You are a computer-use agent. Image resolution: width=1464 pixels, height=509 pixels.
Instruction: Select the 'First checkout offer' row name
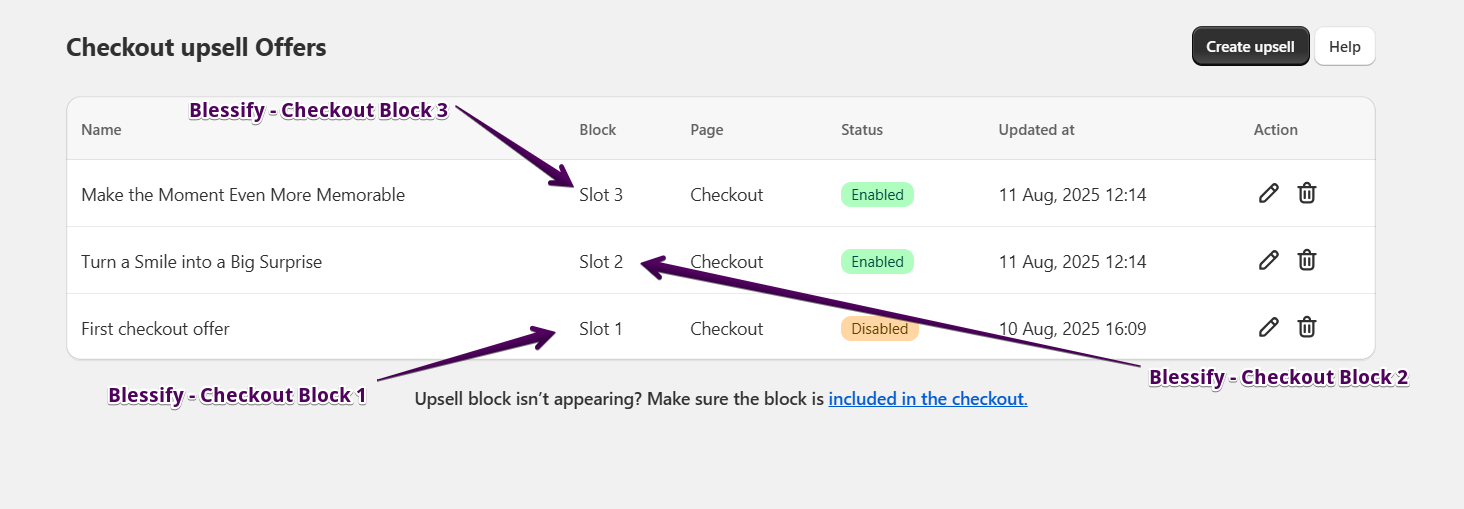[155, 329]
